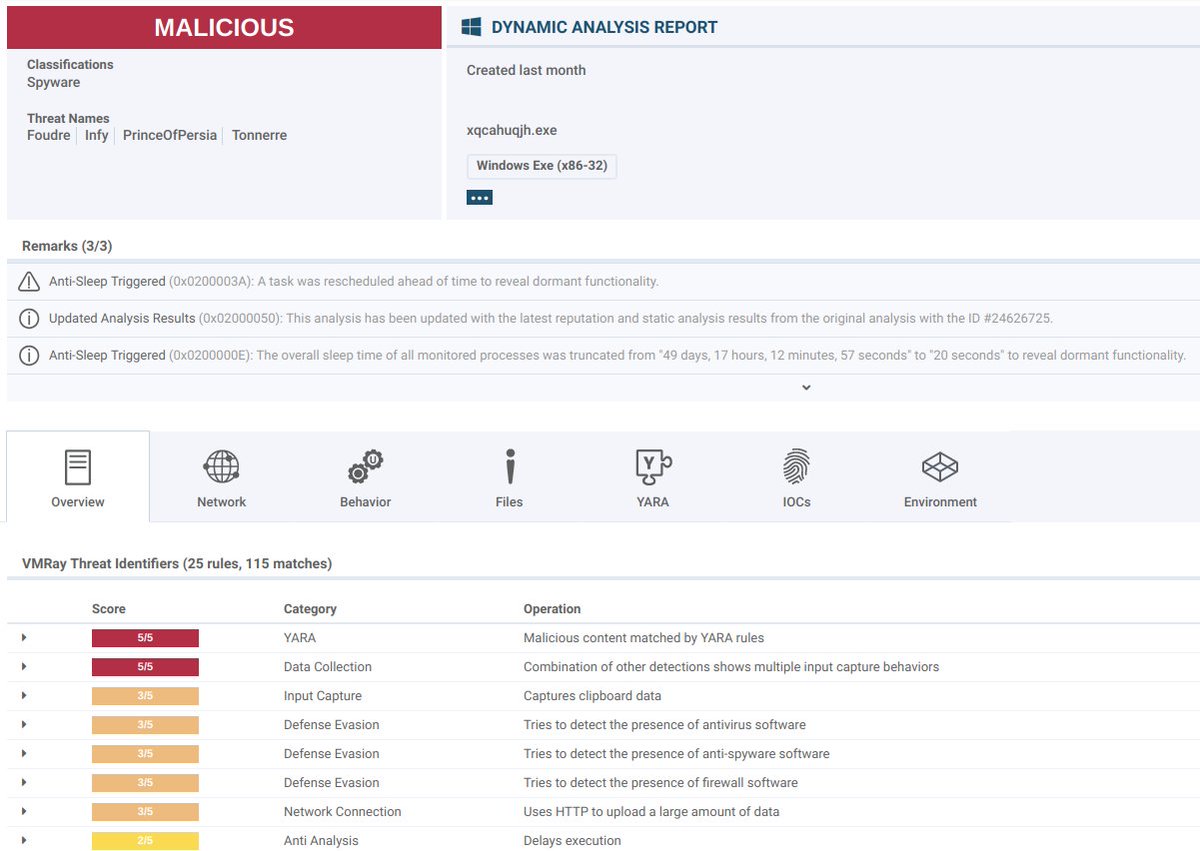Click the 'Remarks (3/3)' heading

click(67, 246)
